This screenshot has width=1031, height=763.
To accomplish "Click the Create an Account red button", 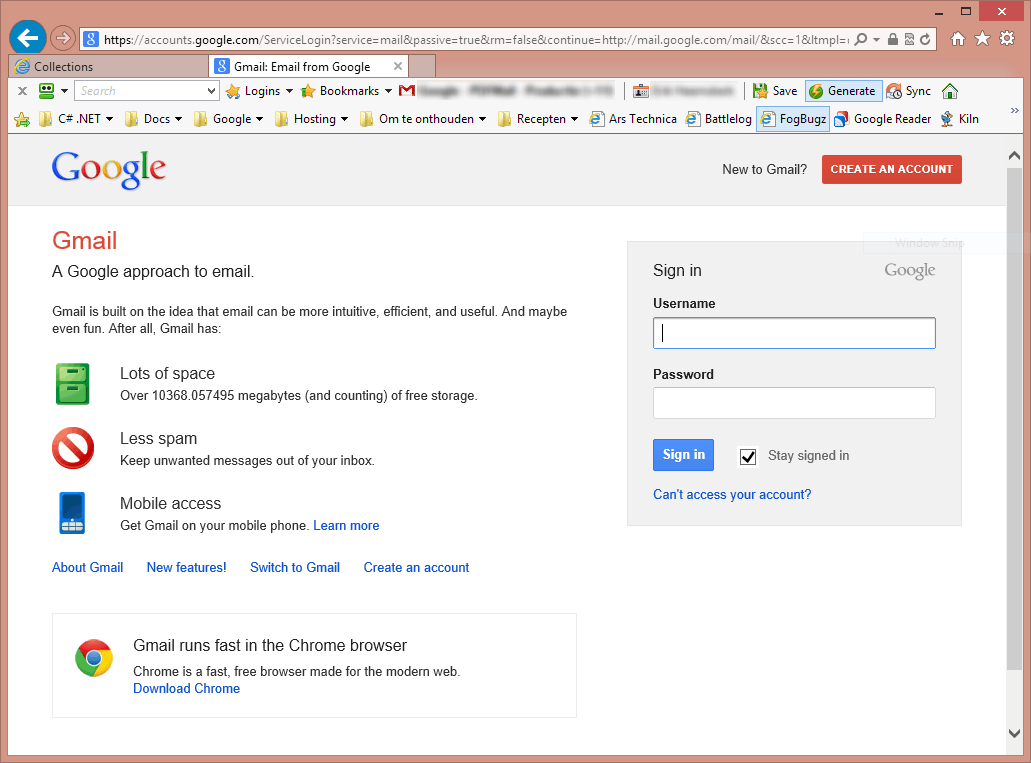I will 891,169.
